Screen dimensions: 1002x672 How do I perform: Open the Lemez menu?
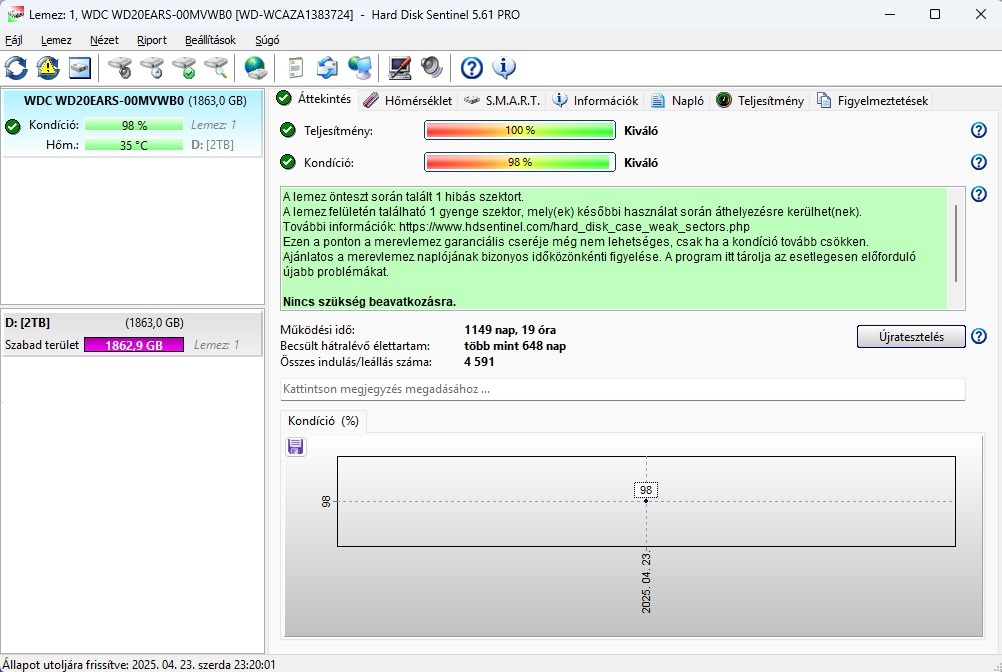(56, 40)
